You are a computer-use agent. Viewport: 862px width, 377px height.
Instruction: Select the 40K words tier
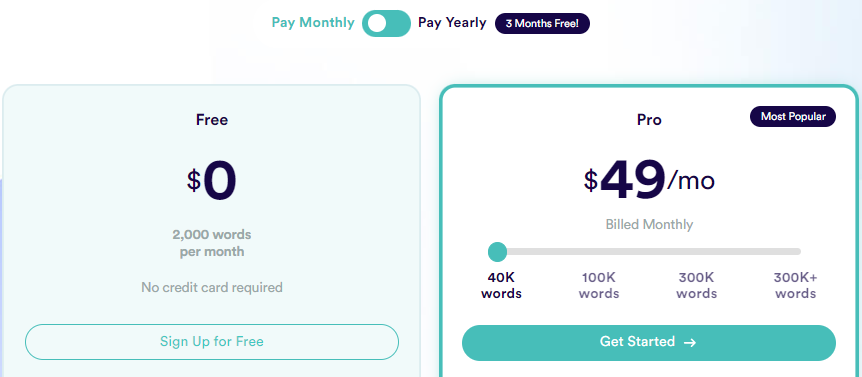(x=501, y=285)
